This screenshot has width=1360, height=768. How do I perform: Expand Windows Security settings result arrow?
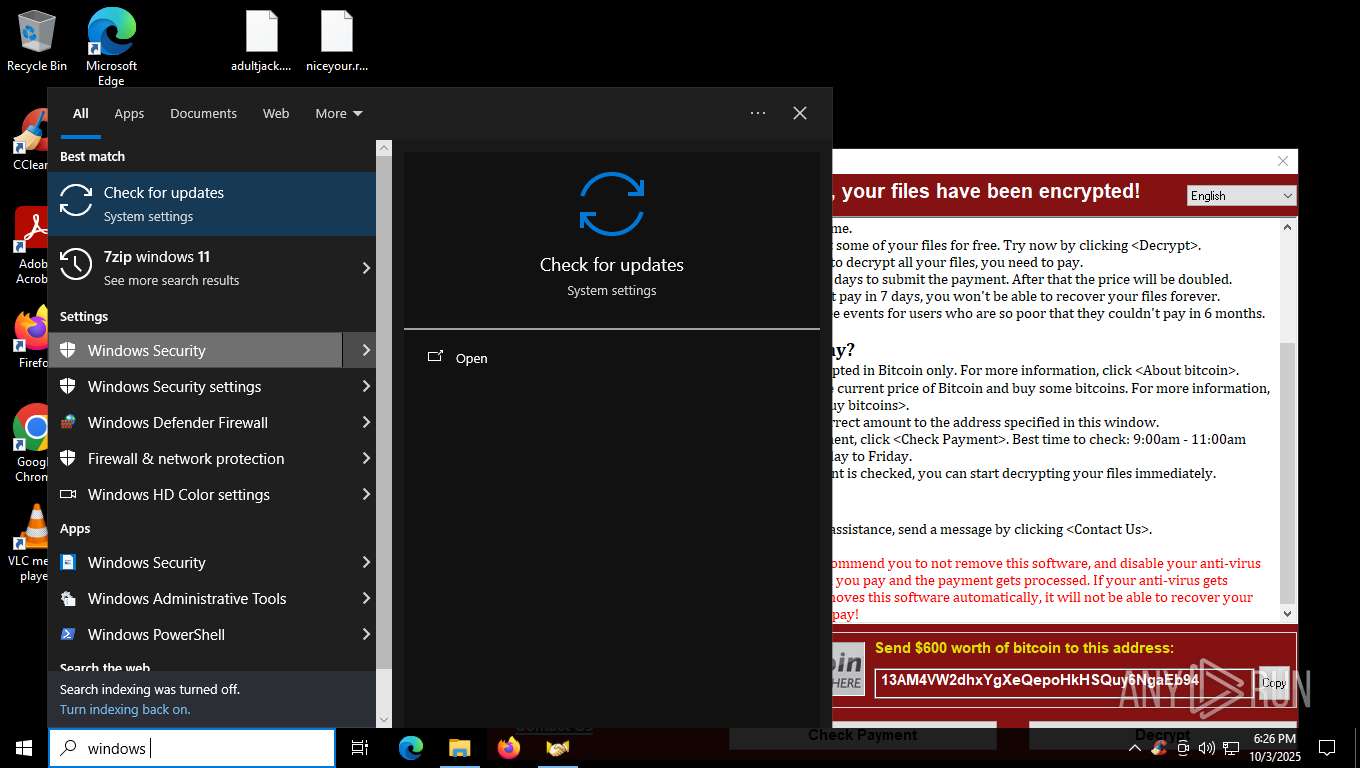click(x=366, y=386)
